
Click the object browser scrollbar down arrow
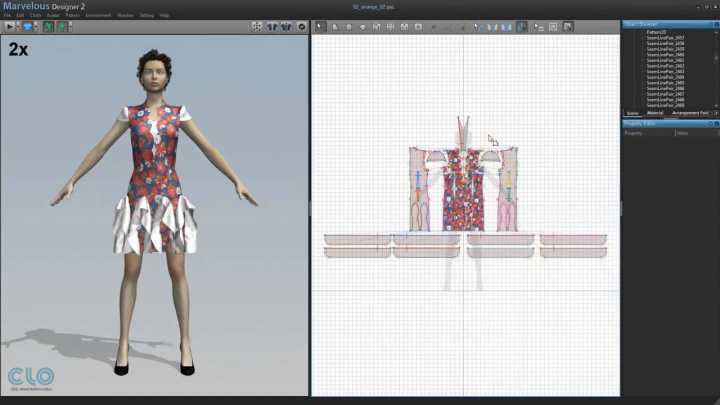click(x=715, y=105)
